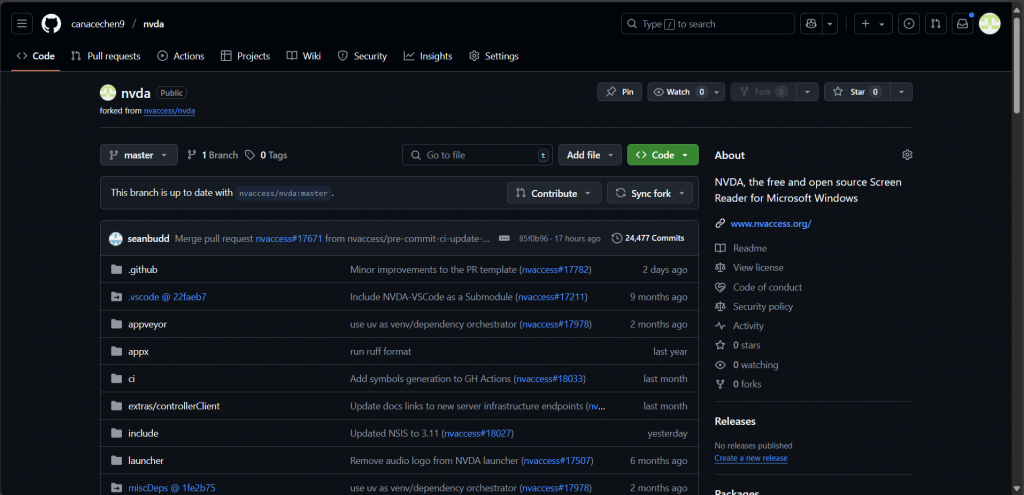
Task: Open the www.nvaccess.org link
Action: pyautogui.click(x=771, y=223)
